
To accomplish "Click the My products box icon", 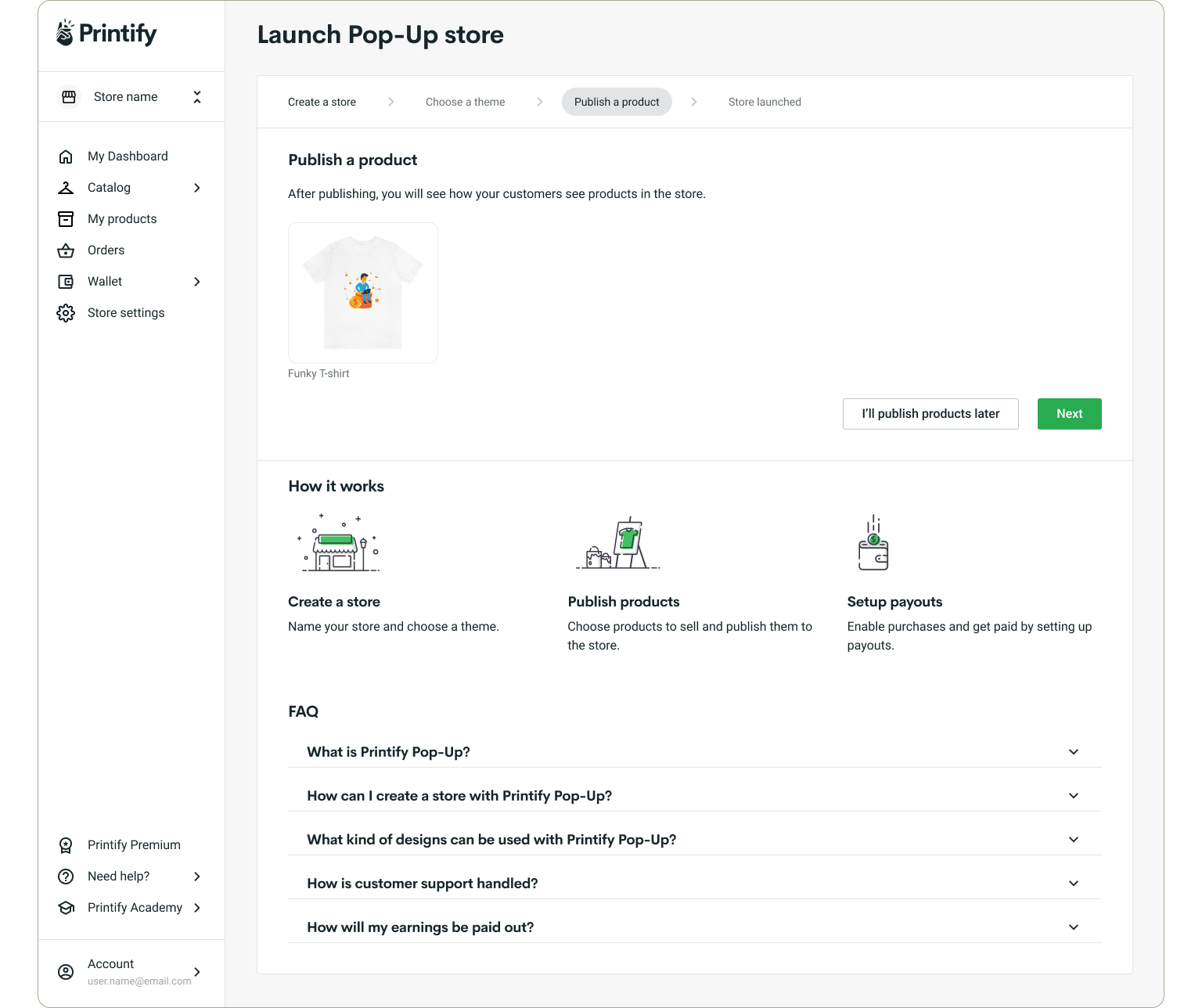I will (66, 219).
